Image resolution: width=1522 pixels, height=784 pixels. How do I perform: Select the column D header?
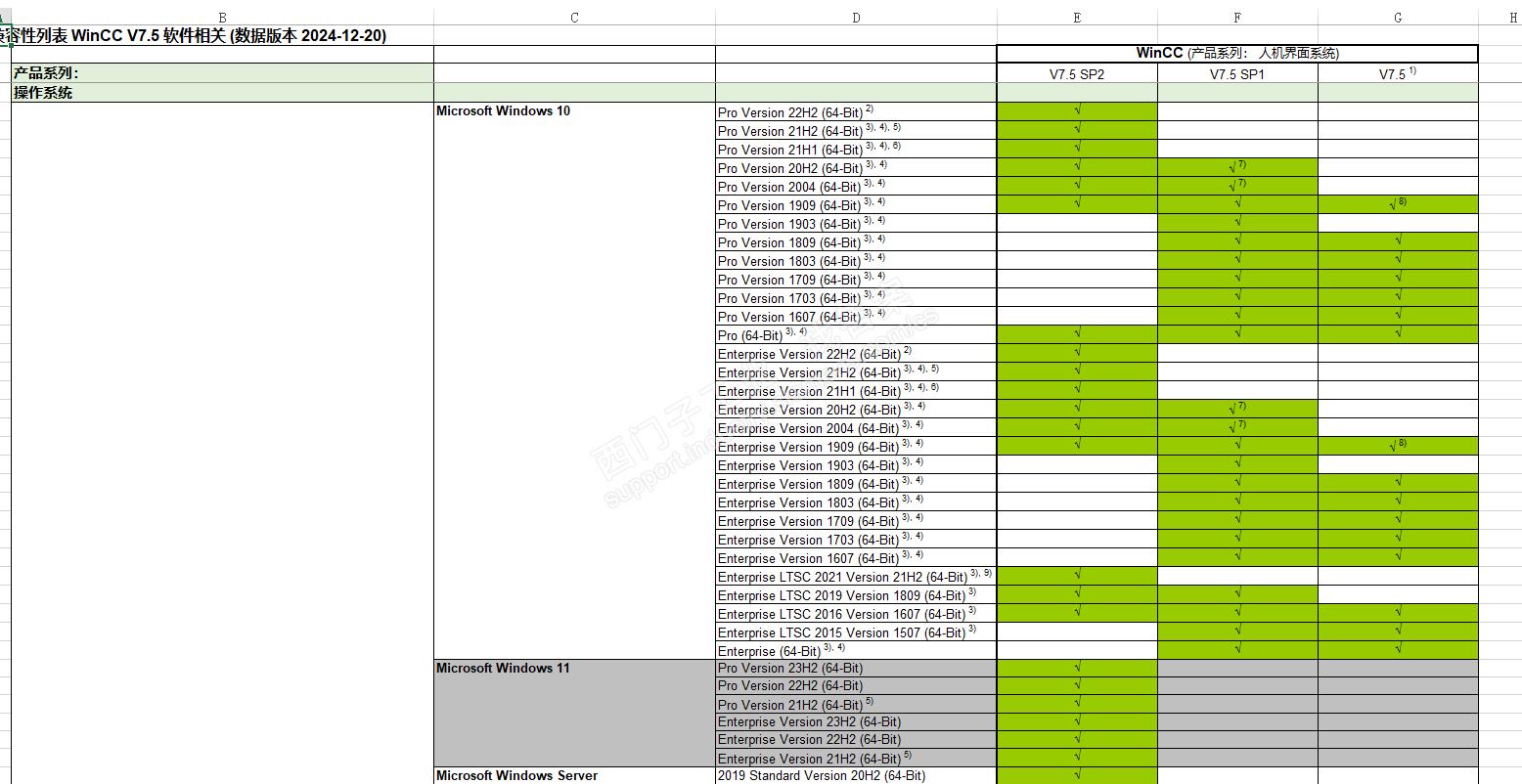point(856,18)
